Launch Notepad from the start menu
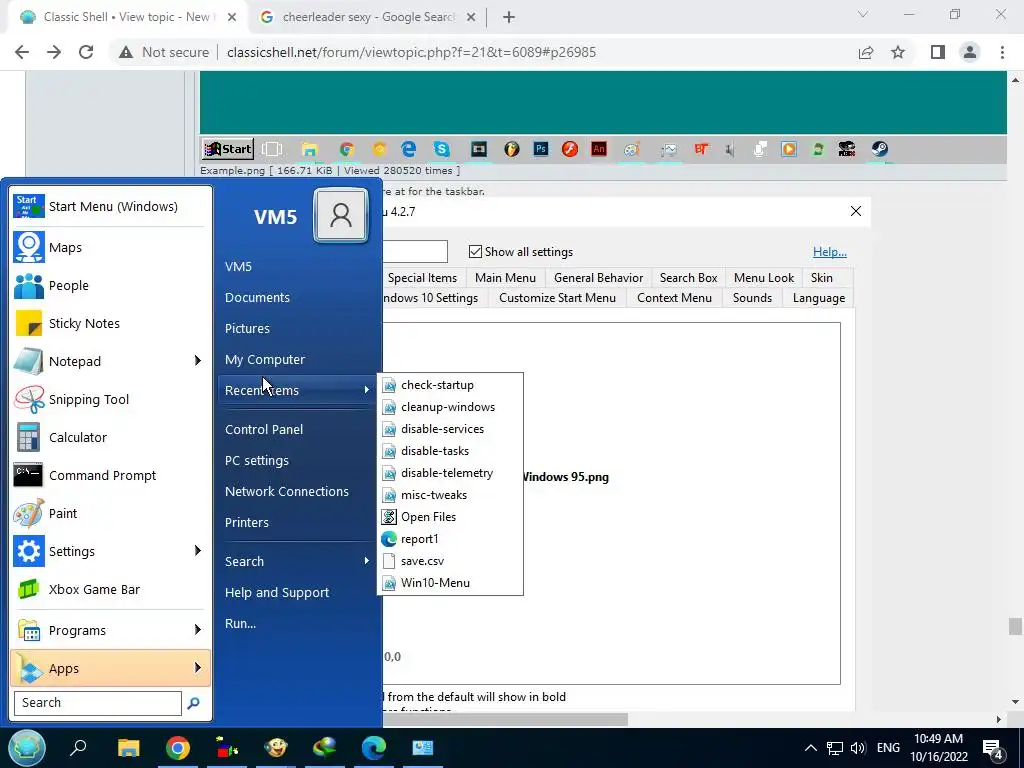Viewport: 1024px width, 768px height. click(111, 361)
